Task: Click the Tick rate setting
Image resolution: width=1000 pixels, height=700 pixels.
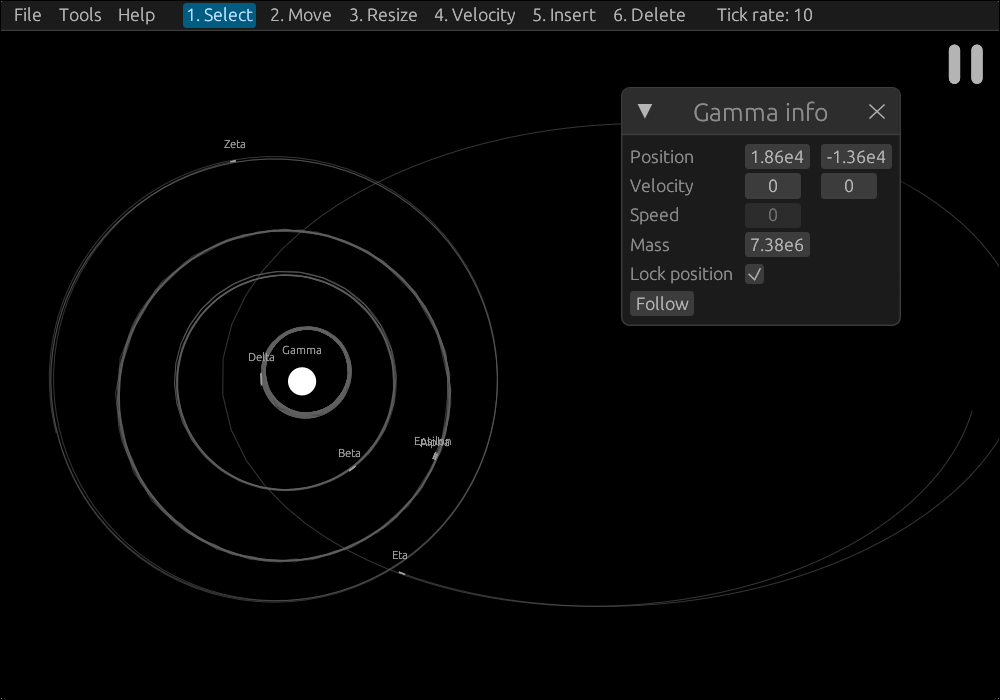Action: [765, 15]
